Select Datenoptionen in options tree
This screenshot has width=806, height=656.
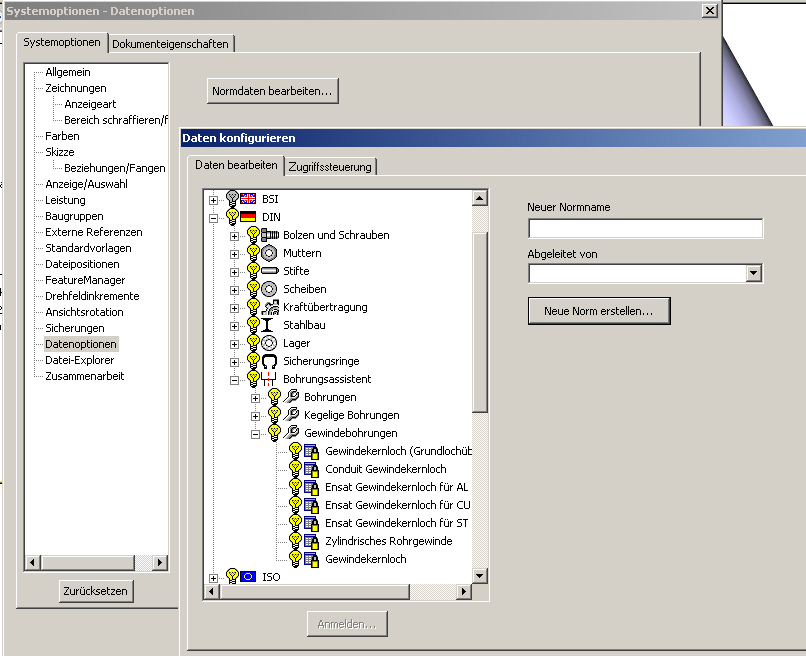coord(81,344)
